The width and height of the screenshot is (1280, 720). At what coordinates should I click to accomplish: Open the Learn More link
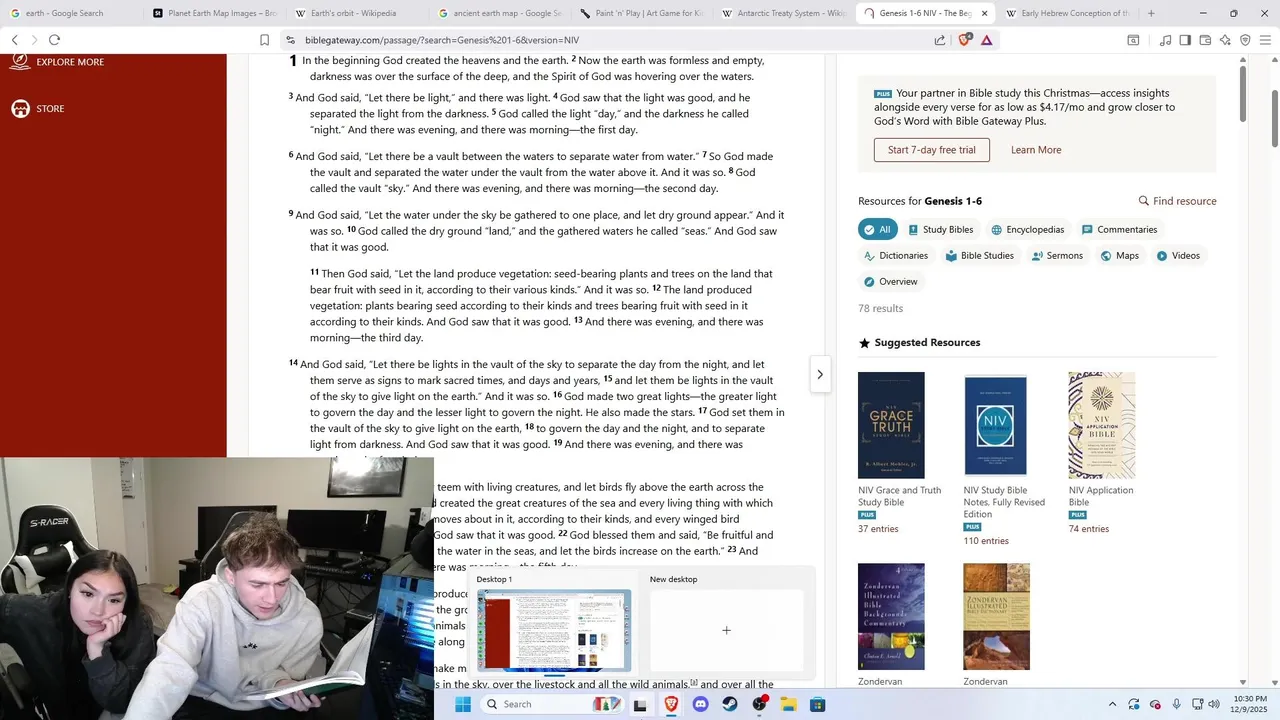coord(1036,150)
